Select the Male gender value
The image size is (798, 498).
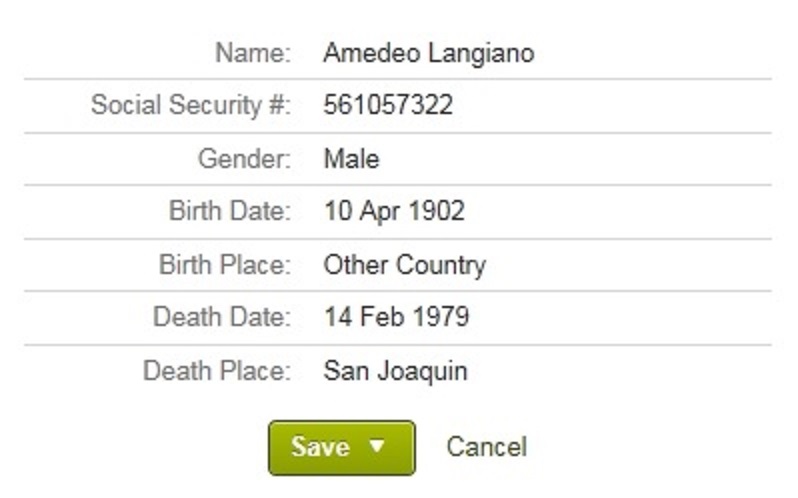(351, 159)
